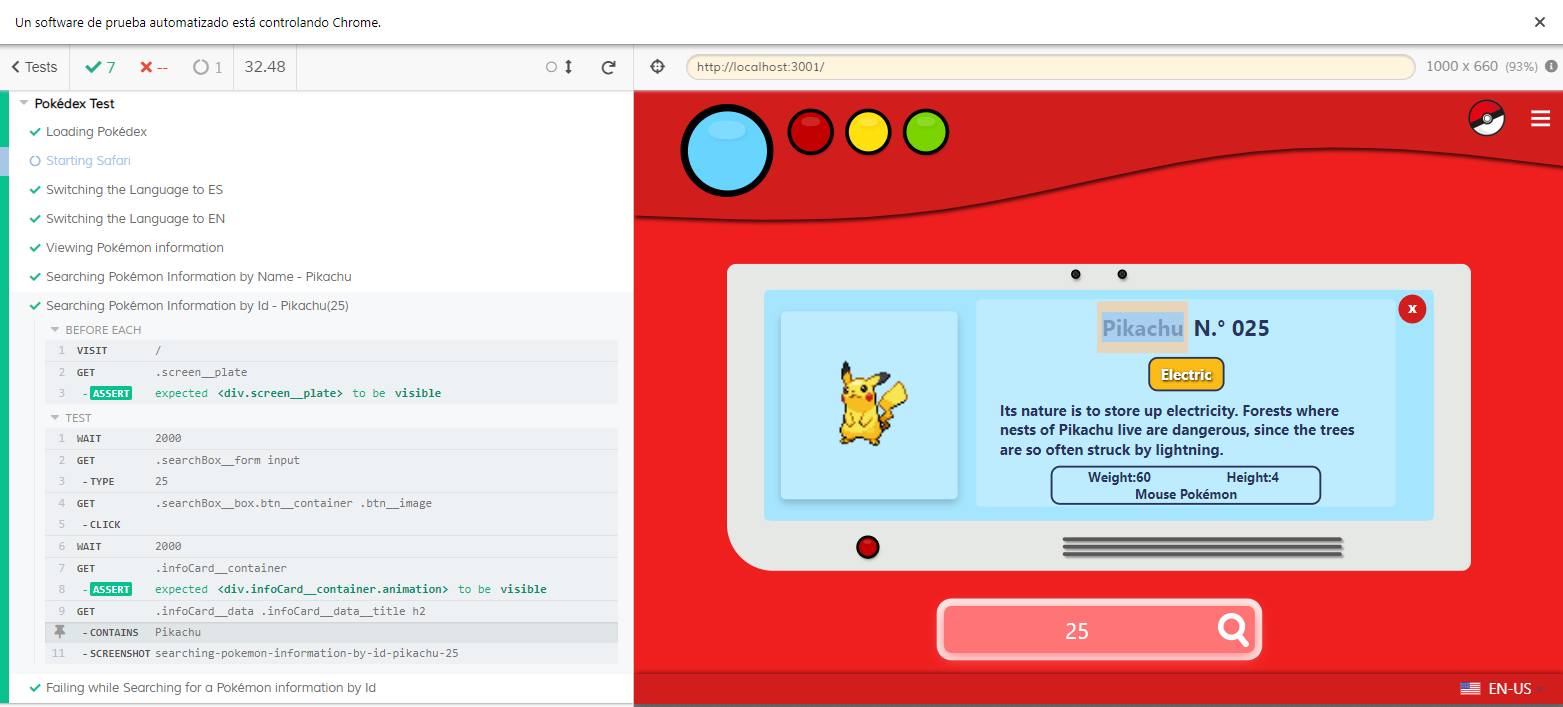Select the GET .screen__plate command
This screenshot has height=707, width=1563.
pyautogui.click(x=331, y=372)
